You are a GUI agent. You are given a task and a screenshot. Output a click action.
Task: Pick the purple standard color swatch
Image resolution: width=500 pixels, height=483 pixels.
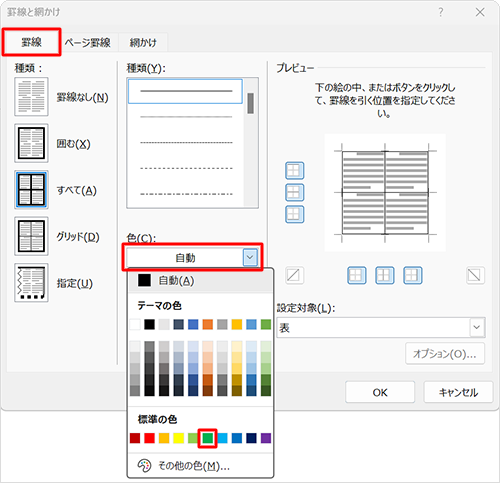pos(266,438)
